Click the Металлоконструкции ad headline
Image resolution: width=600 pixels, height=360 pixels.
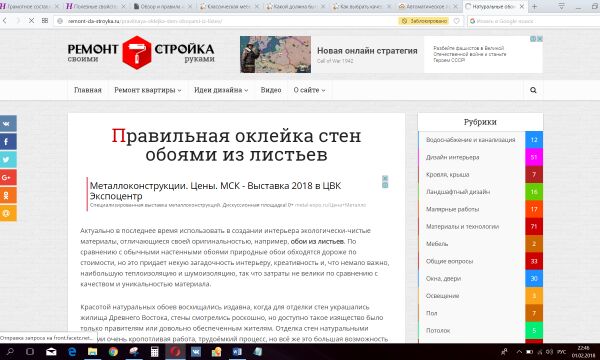point(215,191)
